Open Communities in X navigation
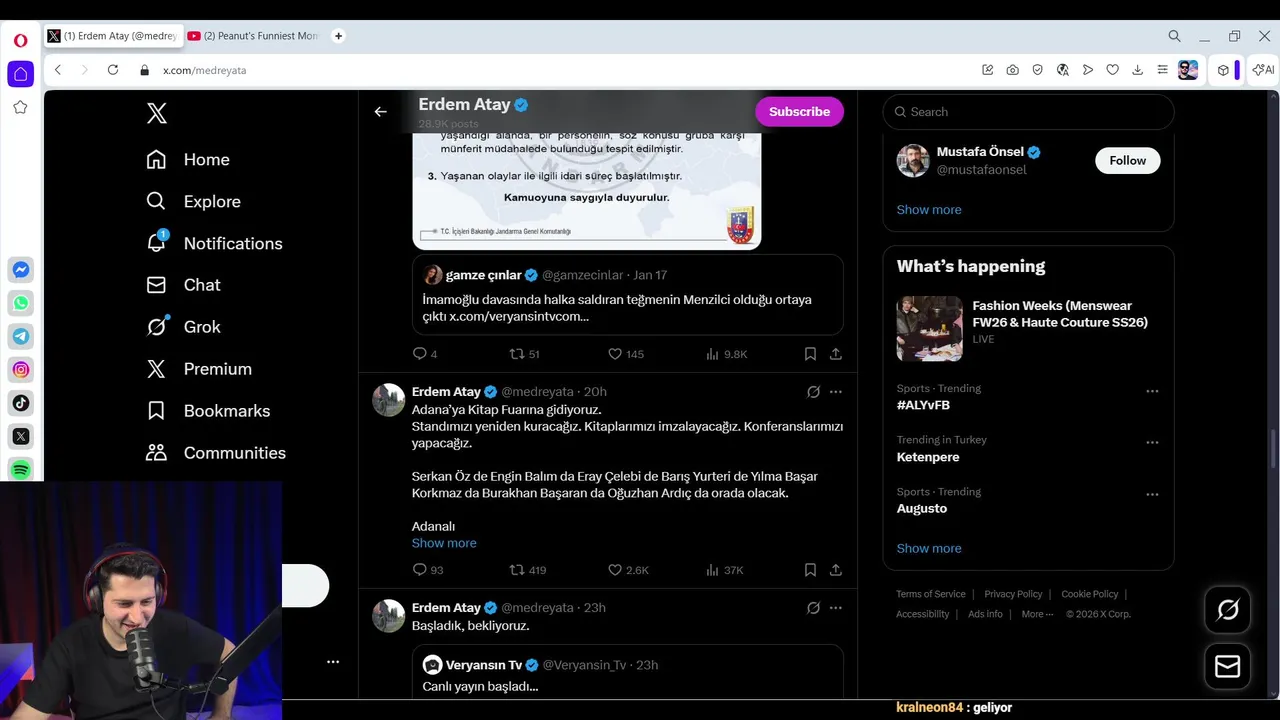 point(216,453)
